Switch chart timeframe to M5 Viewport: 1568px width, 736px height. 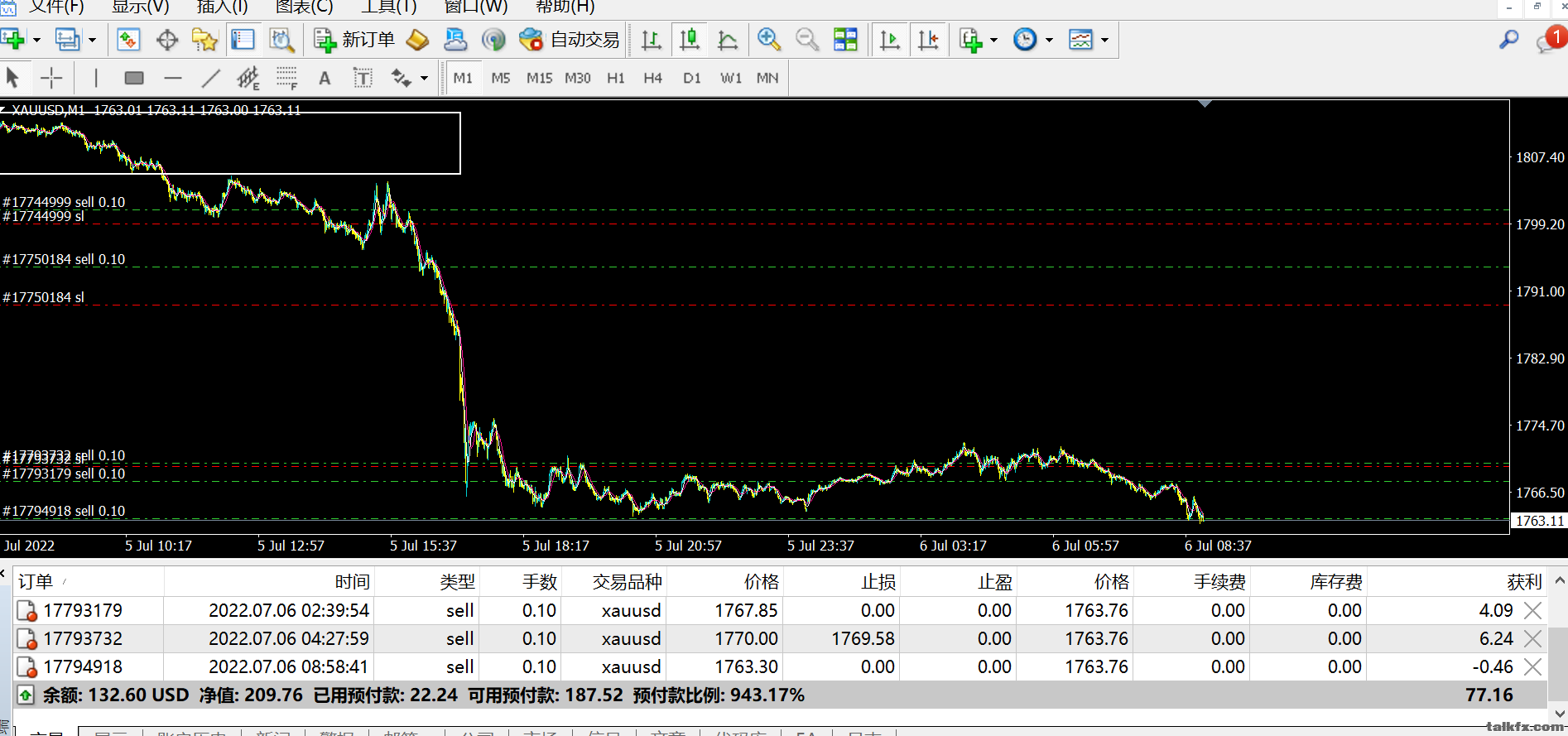pyautogui.click(x=501, y=78)
